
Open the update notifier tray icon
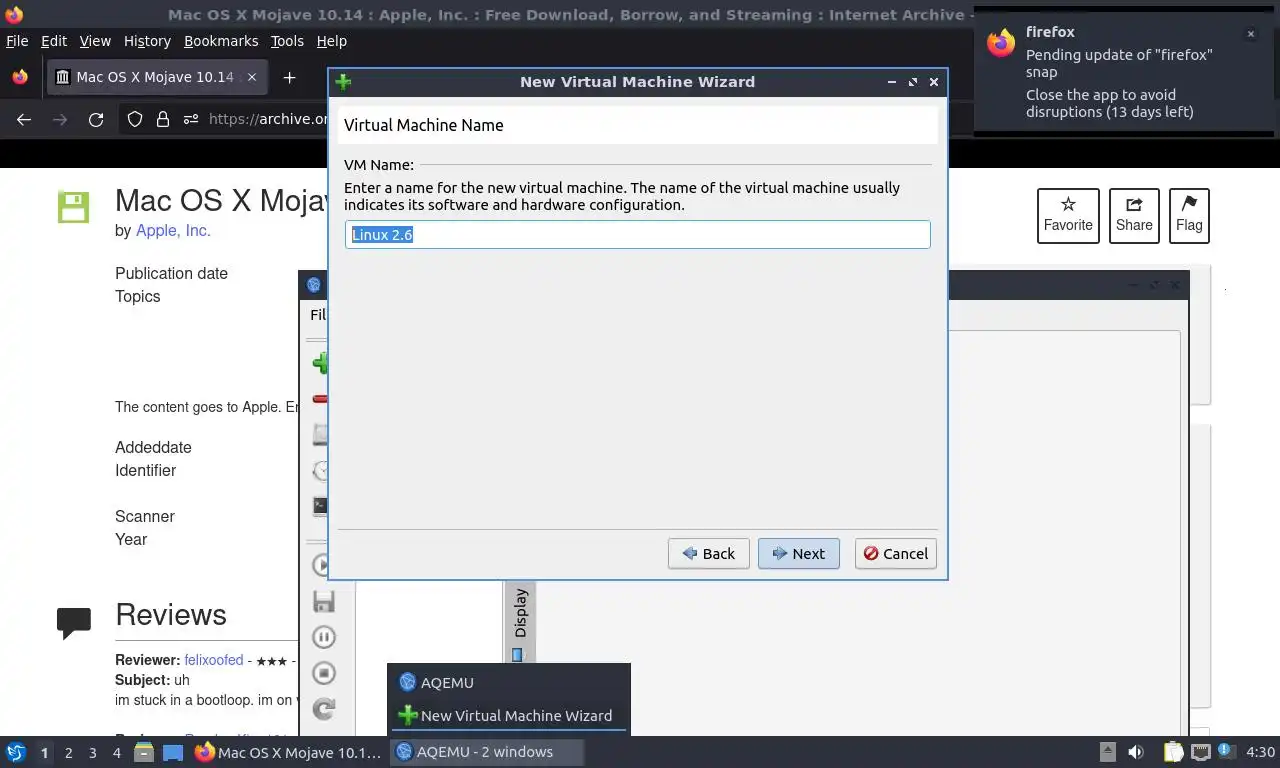[1225, 751]
